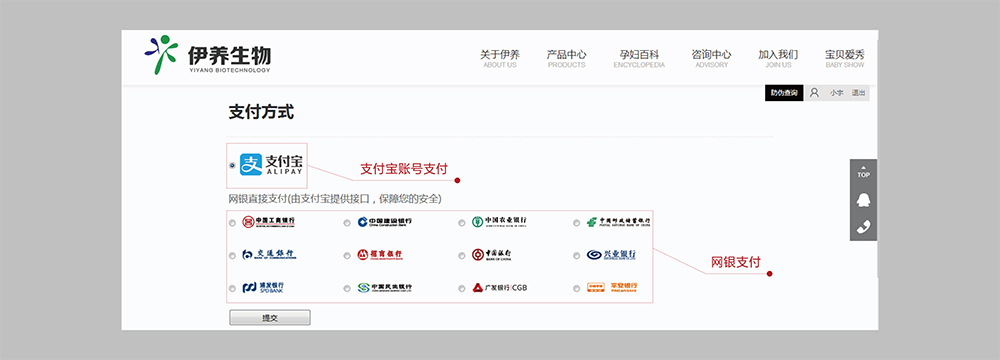Jump to page TOP via side arrow
Image resolution: width=1000 pixels, height=360 pixels.
[863, 171]
